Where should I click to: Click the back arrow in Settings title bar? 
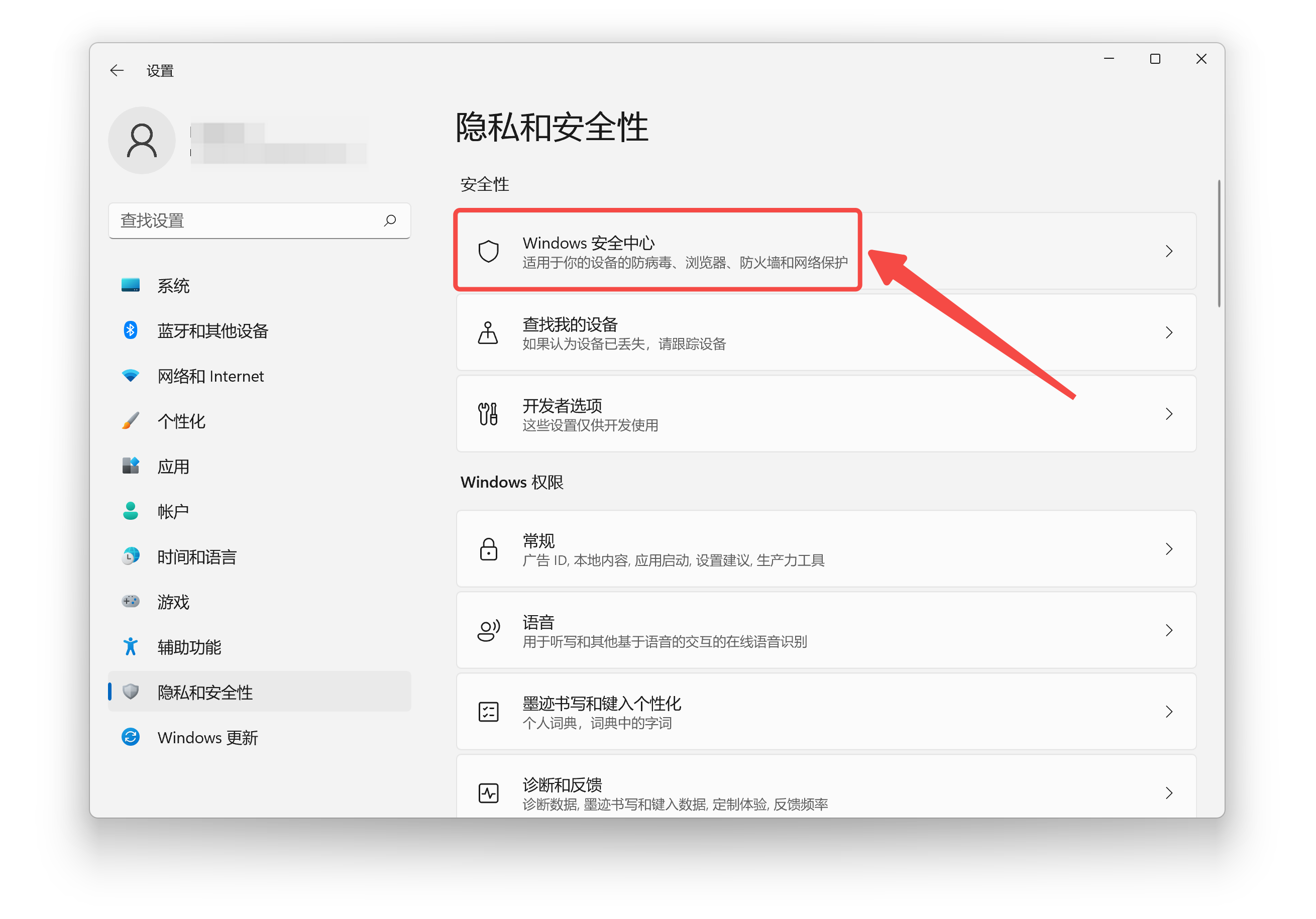click(x=117, y=70)
